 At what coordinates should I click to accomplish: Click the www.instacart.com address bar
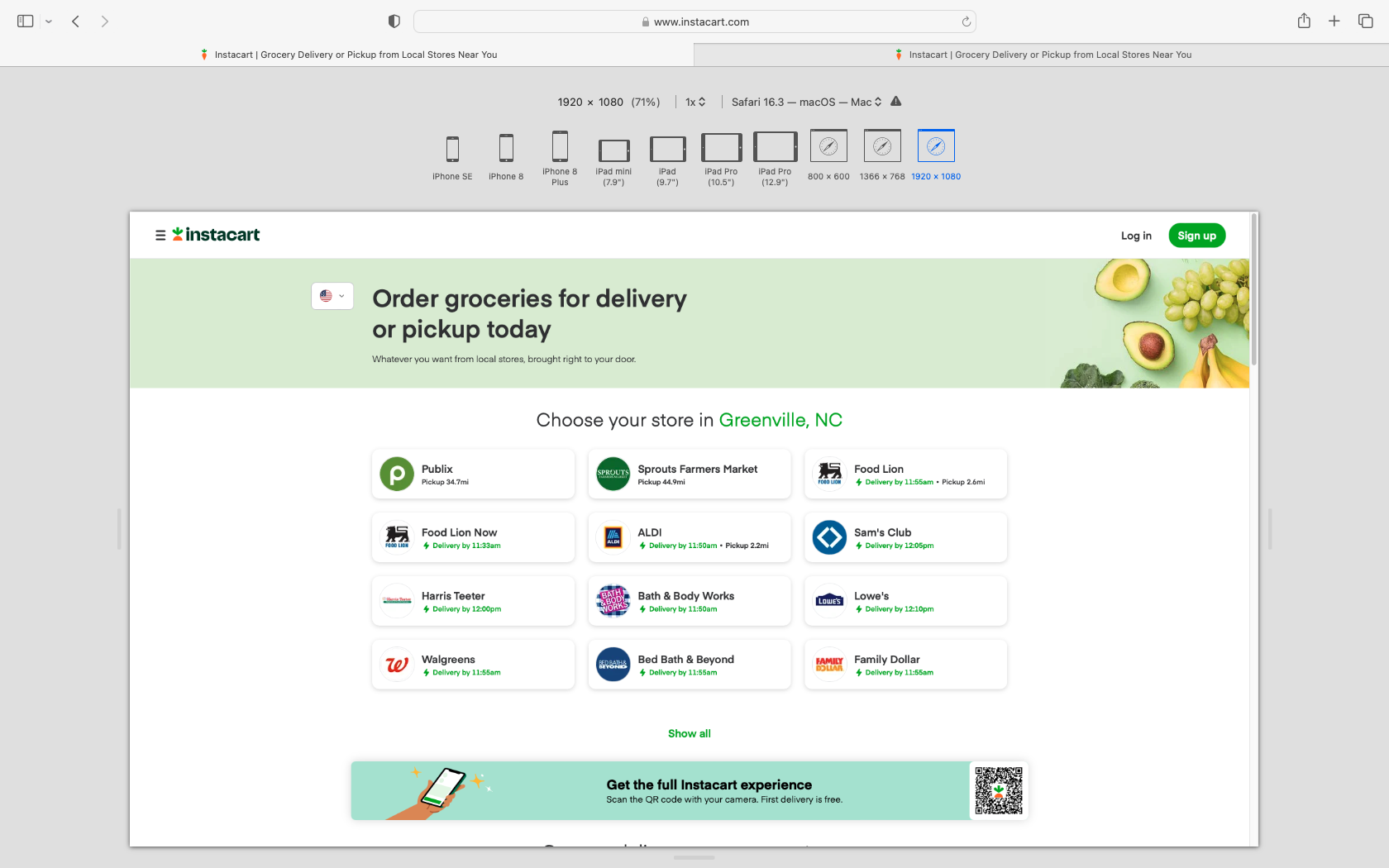pyautogui.click(x=694, y=21)
